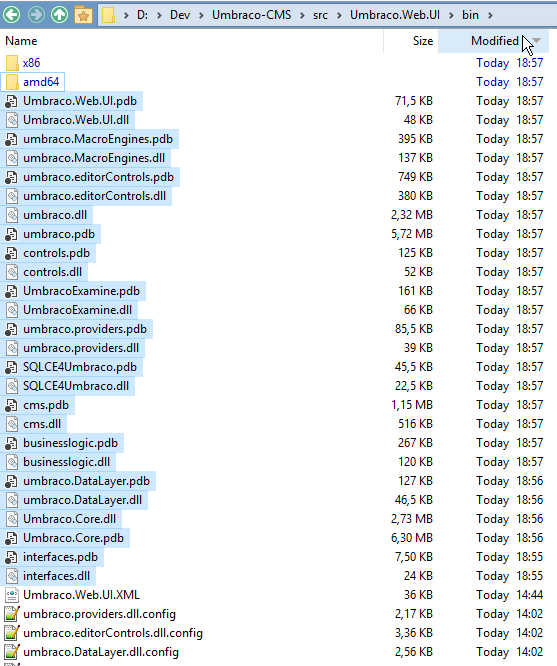Screen dimensions: 557x666
Task: Navigate to Dev in breadcrumb
Action: click(x=180, y=15)
